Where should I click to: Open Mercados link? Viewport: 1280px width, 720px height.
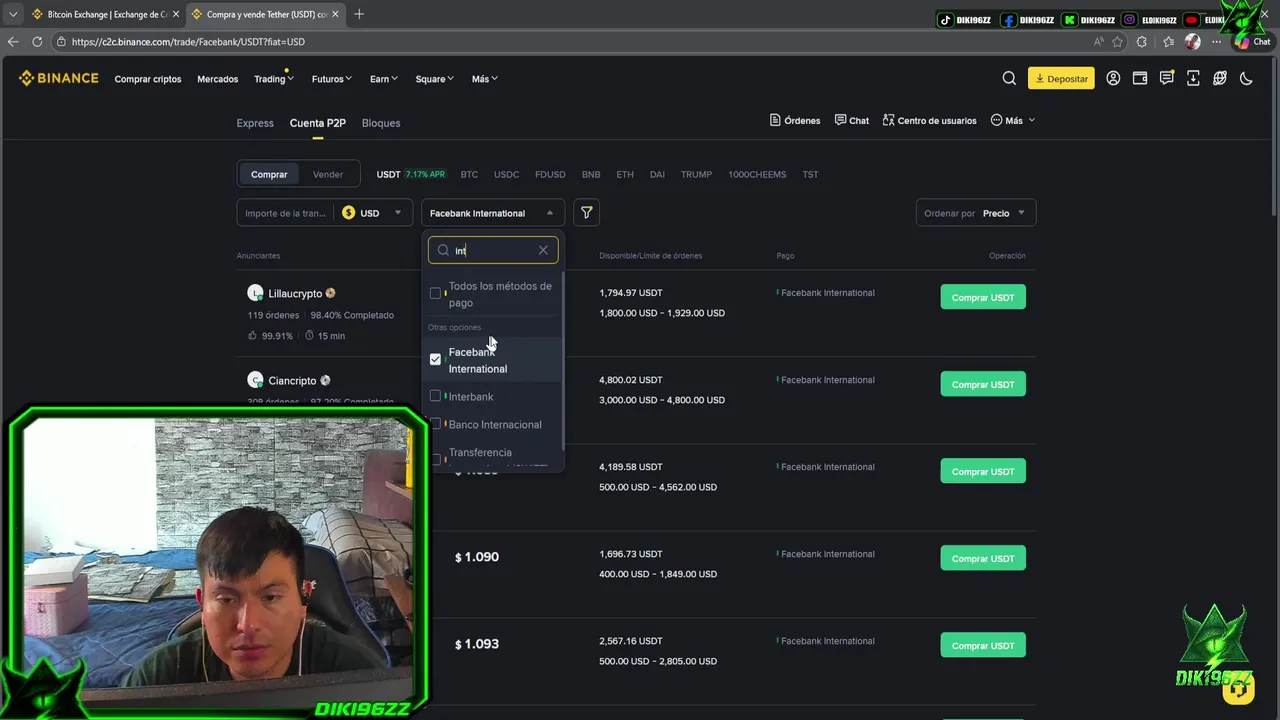point(218,79)
